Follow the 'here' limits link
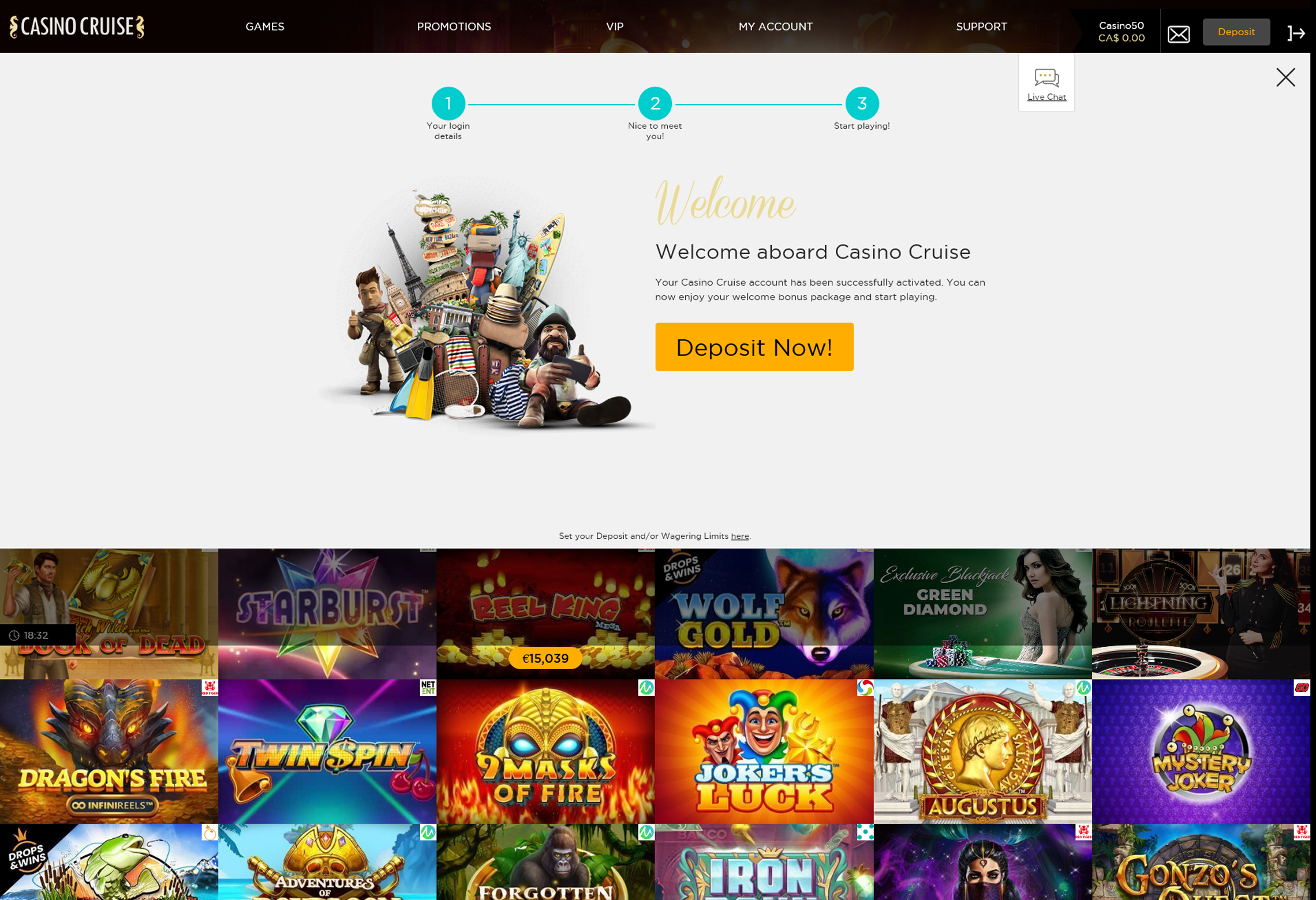1316x900 pixels. (x=739, y=536)
